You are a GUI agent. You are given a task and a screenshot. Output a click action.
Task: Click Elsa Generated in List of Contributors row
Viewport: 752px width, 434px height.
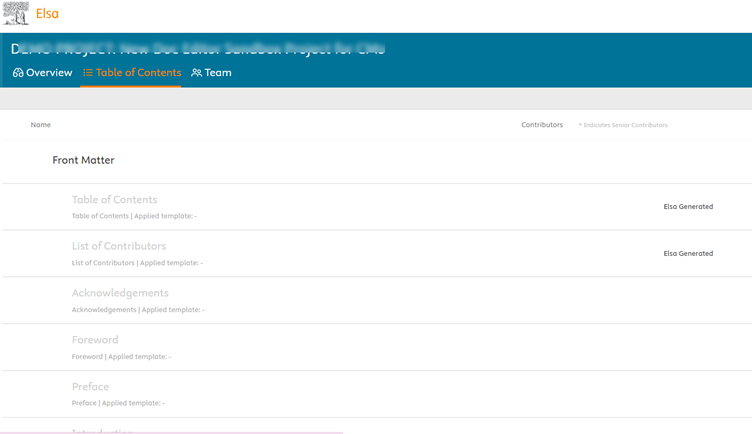coord(688,254)
